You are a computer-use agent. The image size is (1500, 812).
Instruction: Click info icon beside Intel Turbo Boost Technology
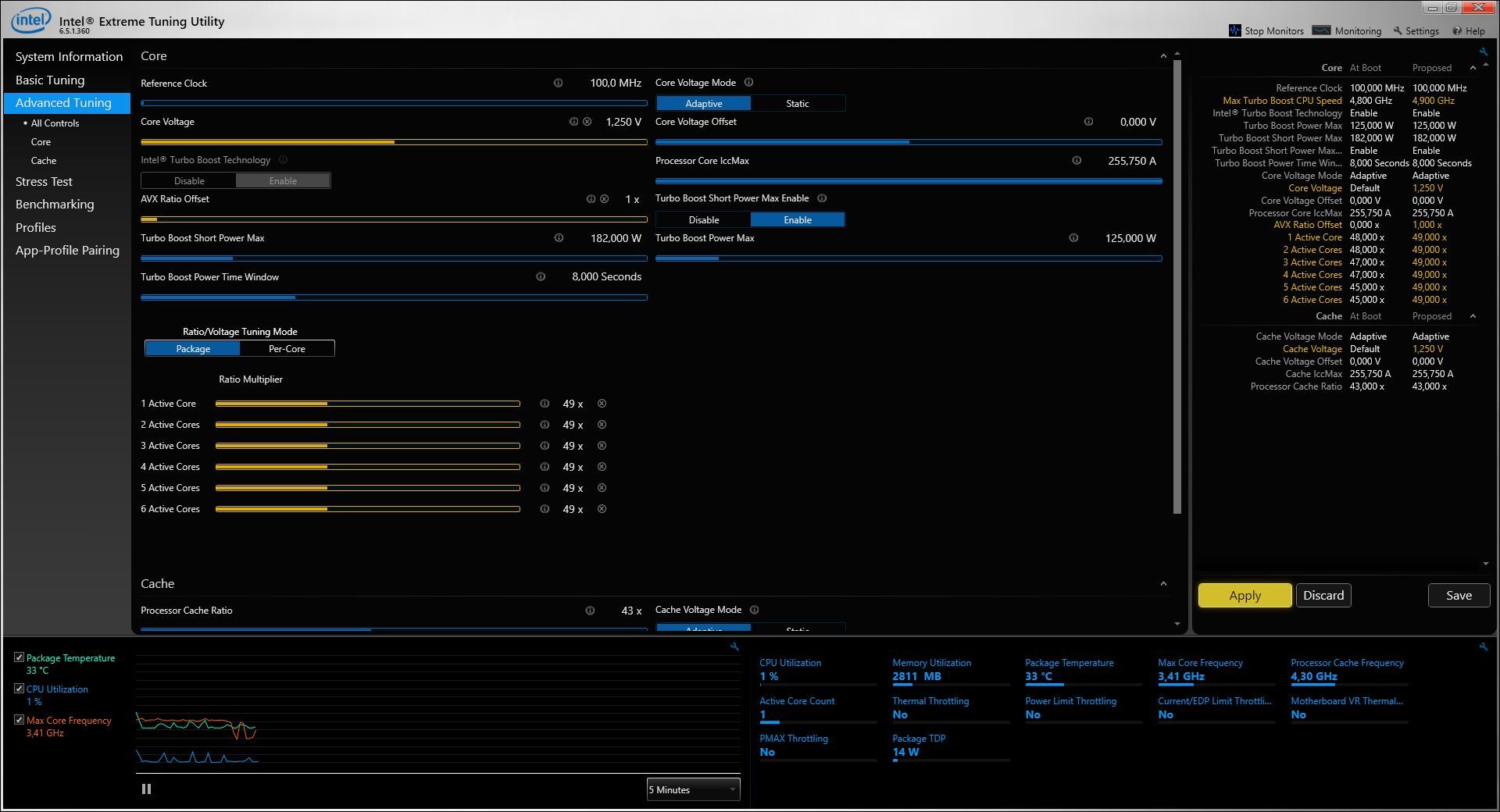coord(284,160)
